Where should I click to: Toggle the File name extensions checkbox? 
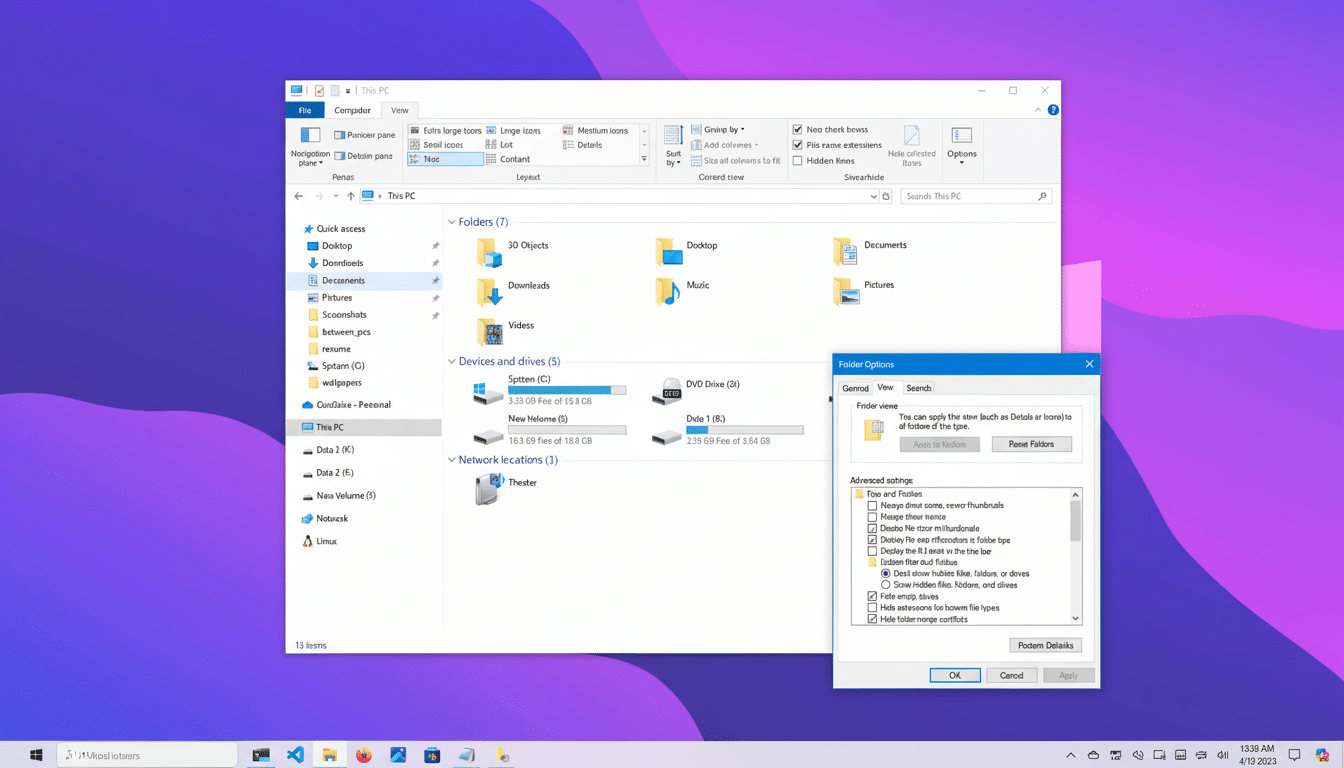point(797,144)
